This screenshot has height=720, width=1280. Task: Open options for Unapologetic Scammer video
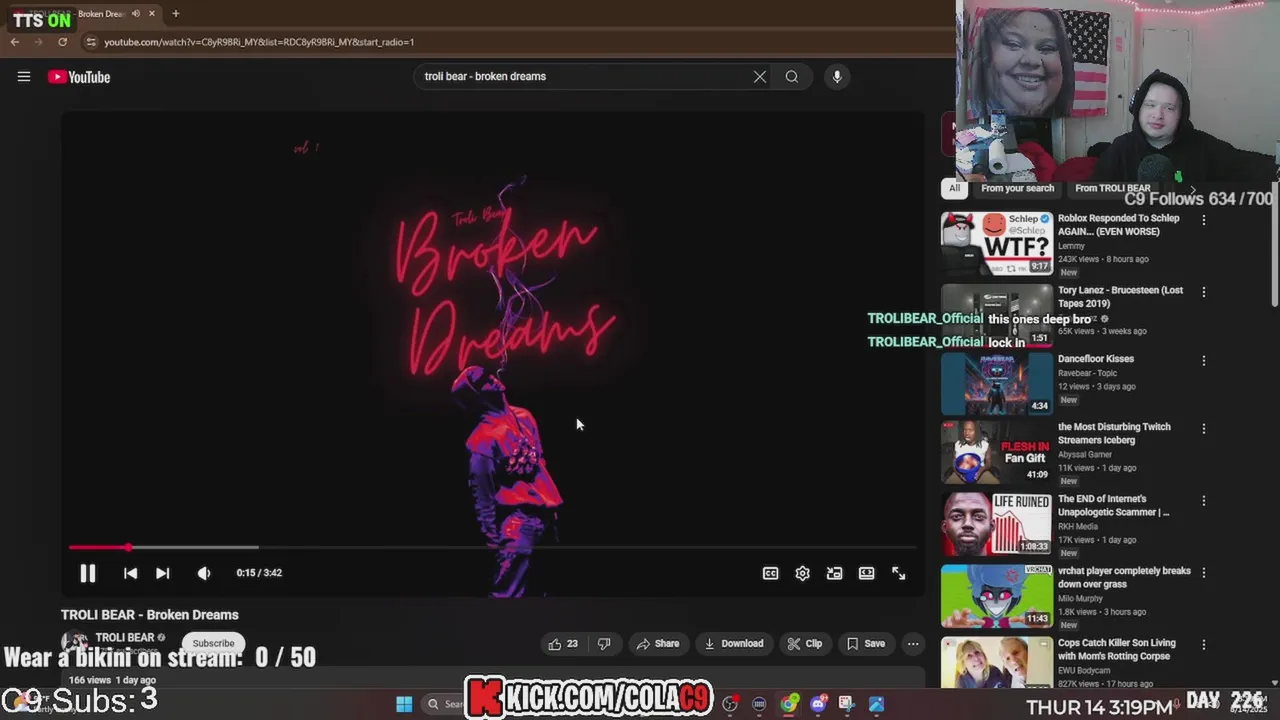click(x=1204, y=500)
